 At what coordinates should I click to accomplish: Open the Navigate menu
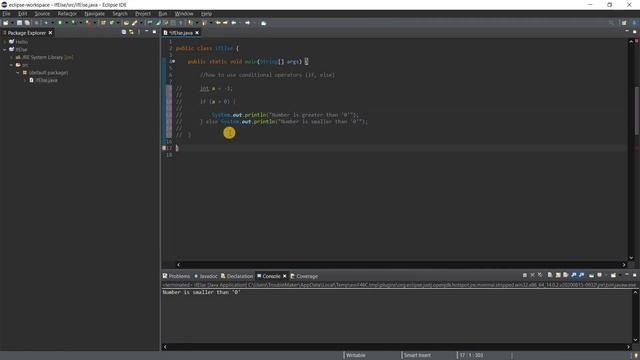[x=94, y=13]
